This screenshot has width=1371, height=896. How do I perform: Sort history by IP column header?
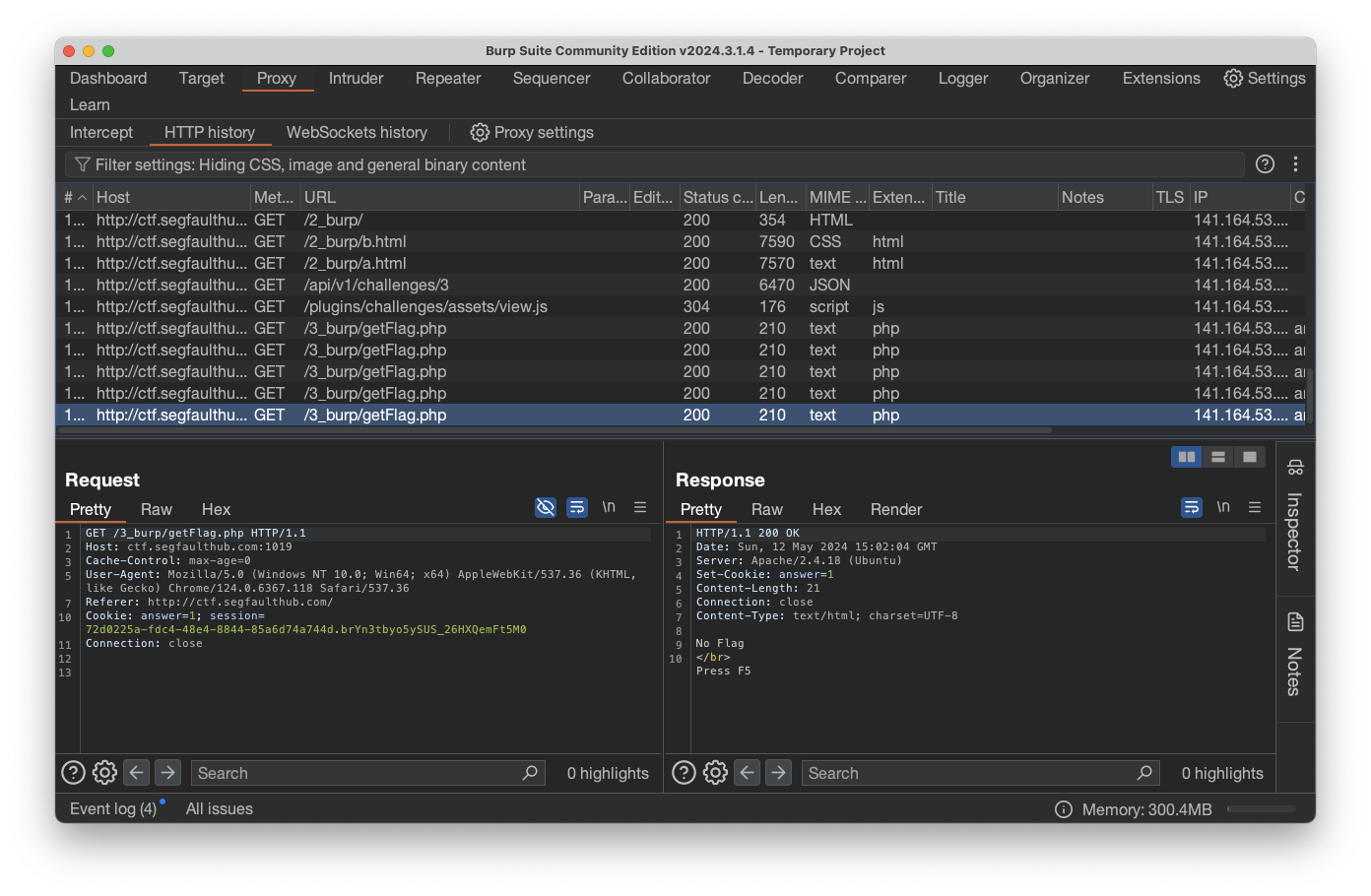pos(1240,197)
